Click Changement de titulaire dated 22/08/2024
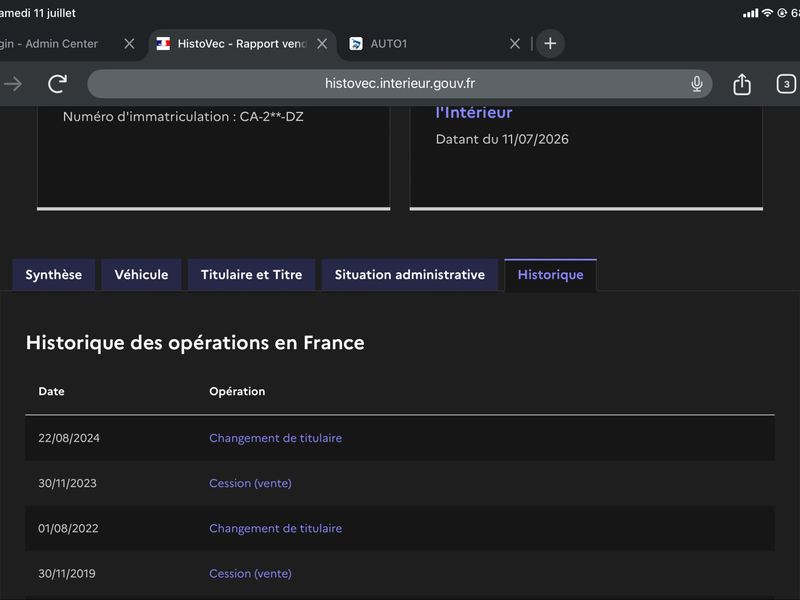800x600 pixels. click(x=276, y=438)
